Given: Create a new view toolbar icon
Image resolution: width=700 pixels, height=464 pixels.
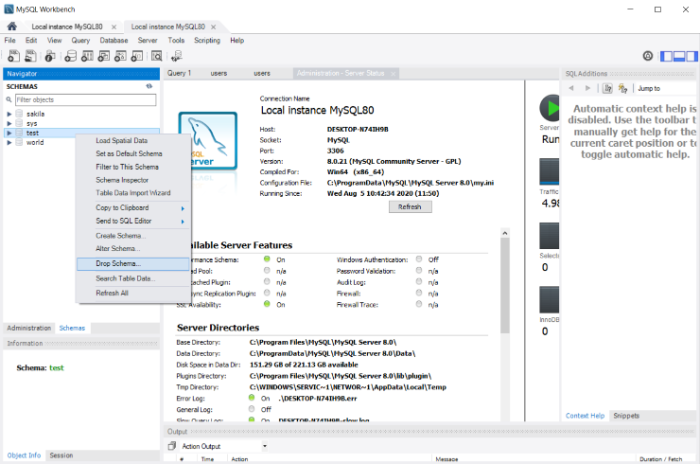Looking at the screenshot, I should 104,56.
